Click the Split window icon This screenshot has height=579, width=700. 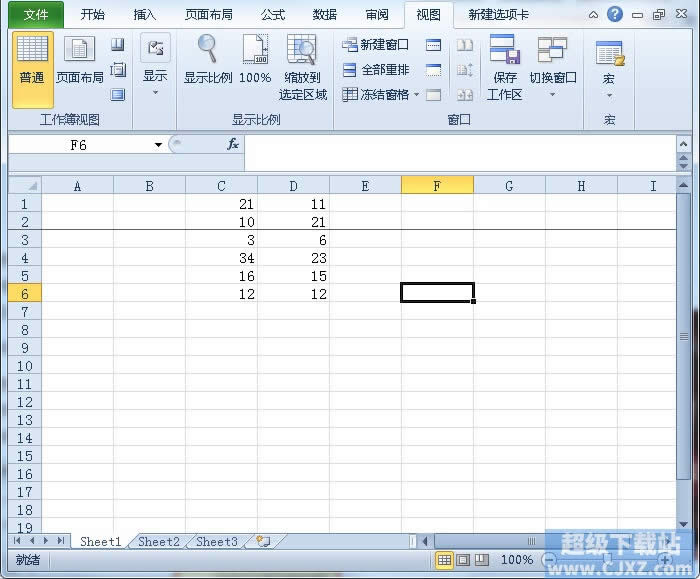click(x=433, y=45)
